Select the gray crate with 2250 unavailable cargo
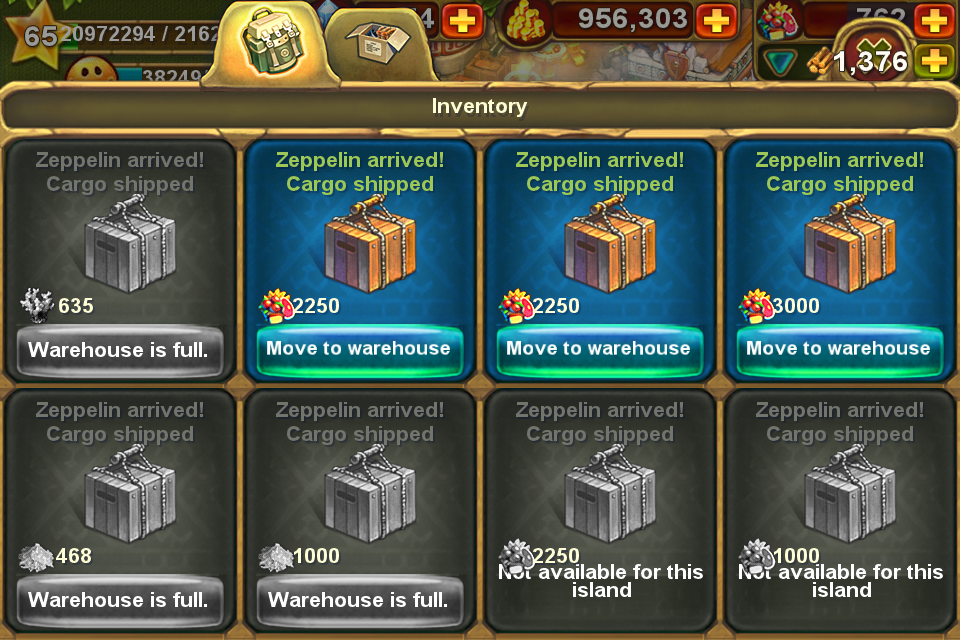The image size is (960, 640). pos(610,495)
